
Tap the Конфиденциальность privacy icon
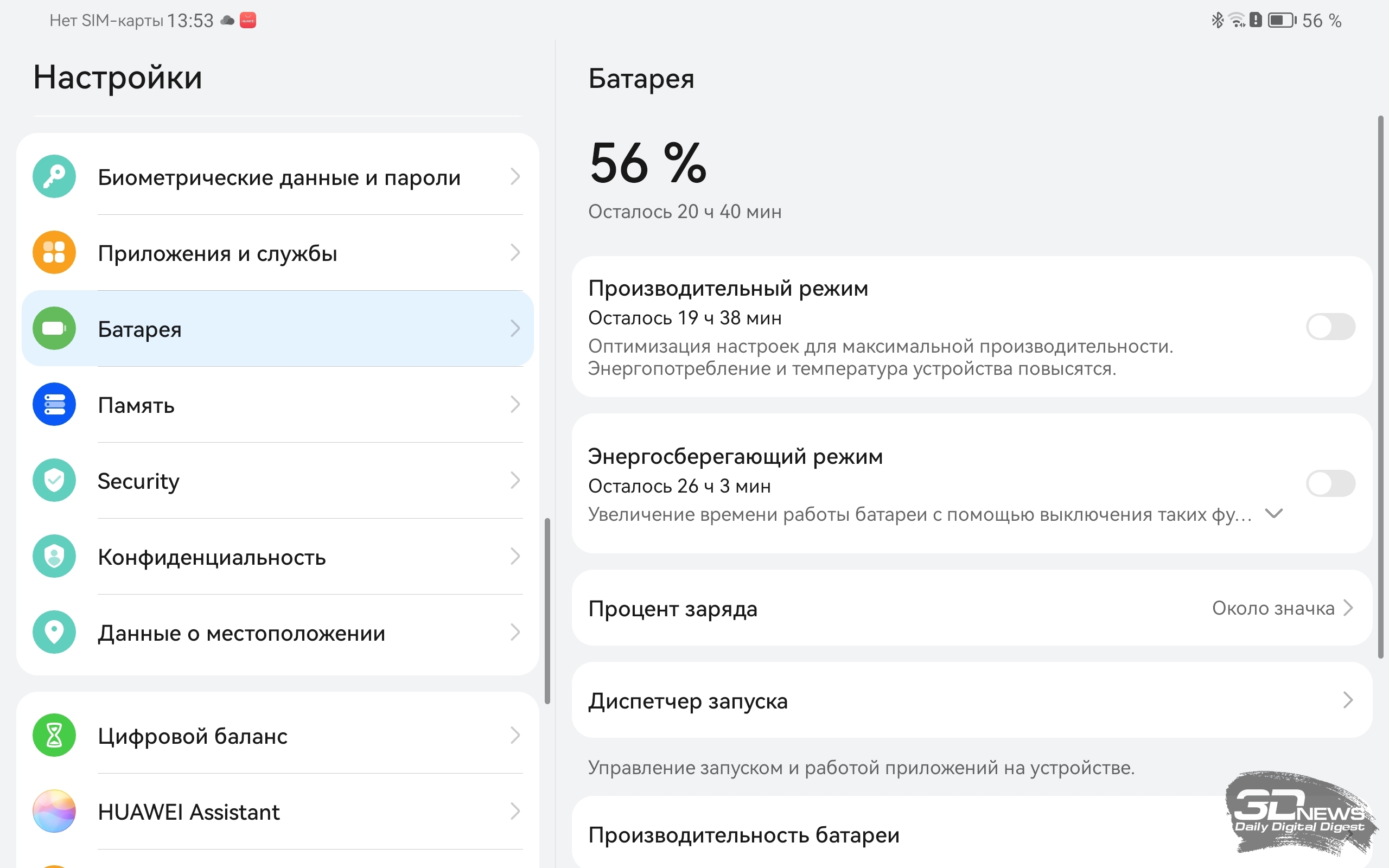54,556
